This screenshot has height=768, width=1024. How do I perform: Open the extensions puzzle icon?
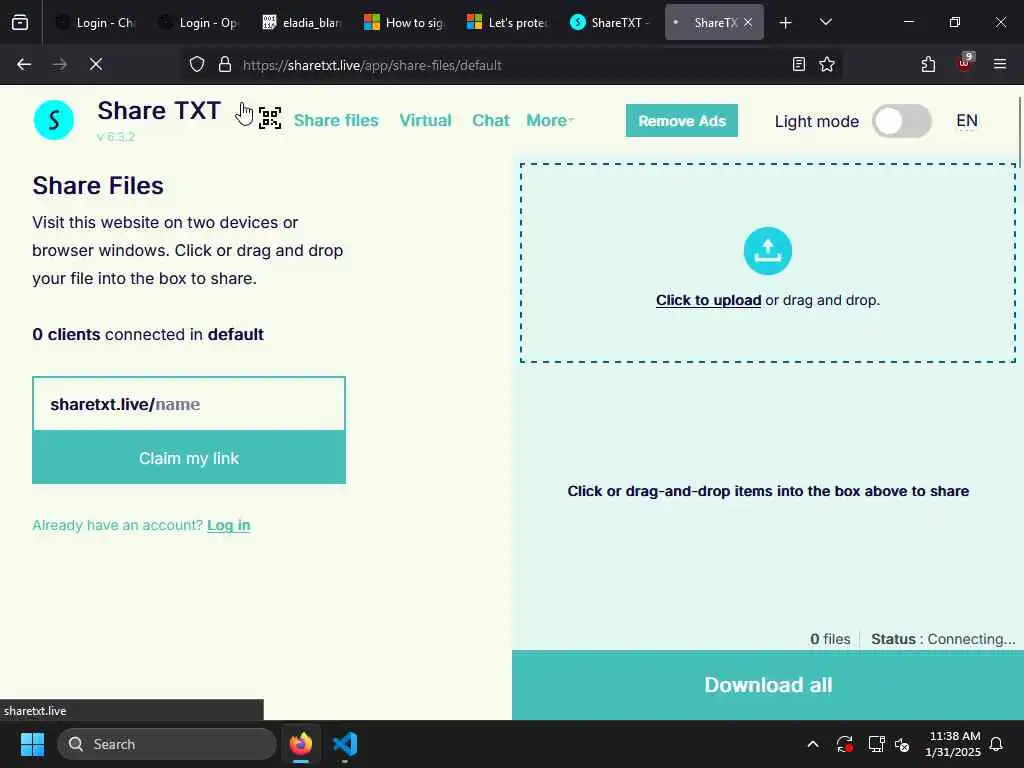(928, 64)
